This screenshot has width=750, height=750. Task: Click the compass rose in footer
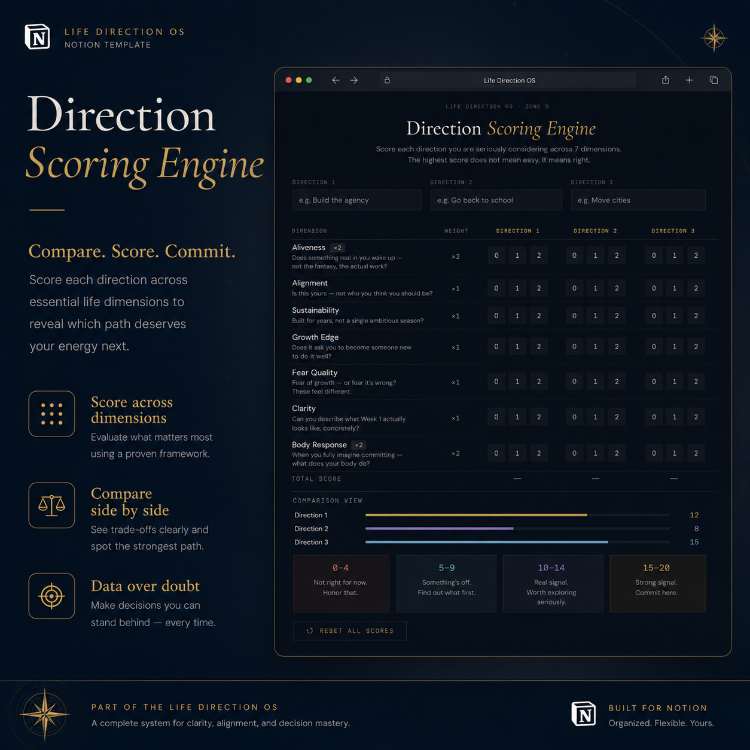pyautogui.click(x=44, y=714)
